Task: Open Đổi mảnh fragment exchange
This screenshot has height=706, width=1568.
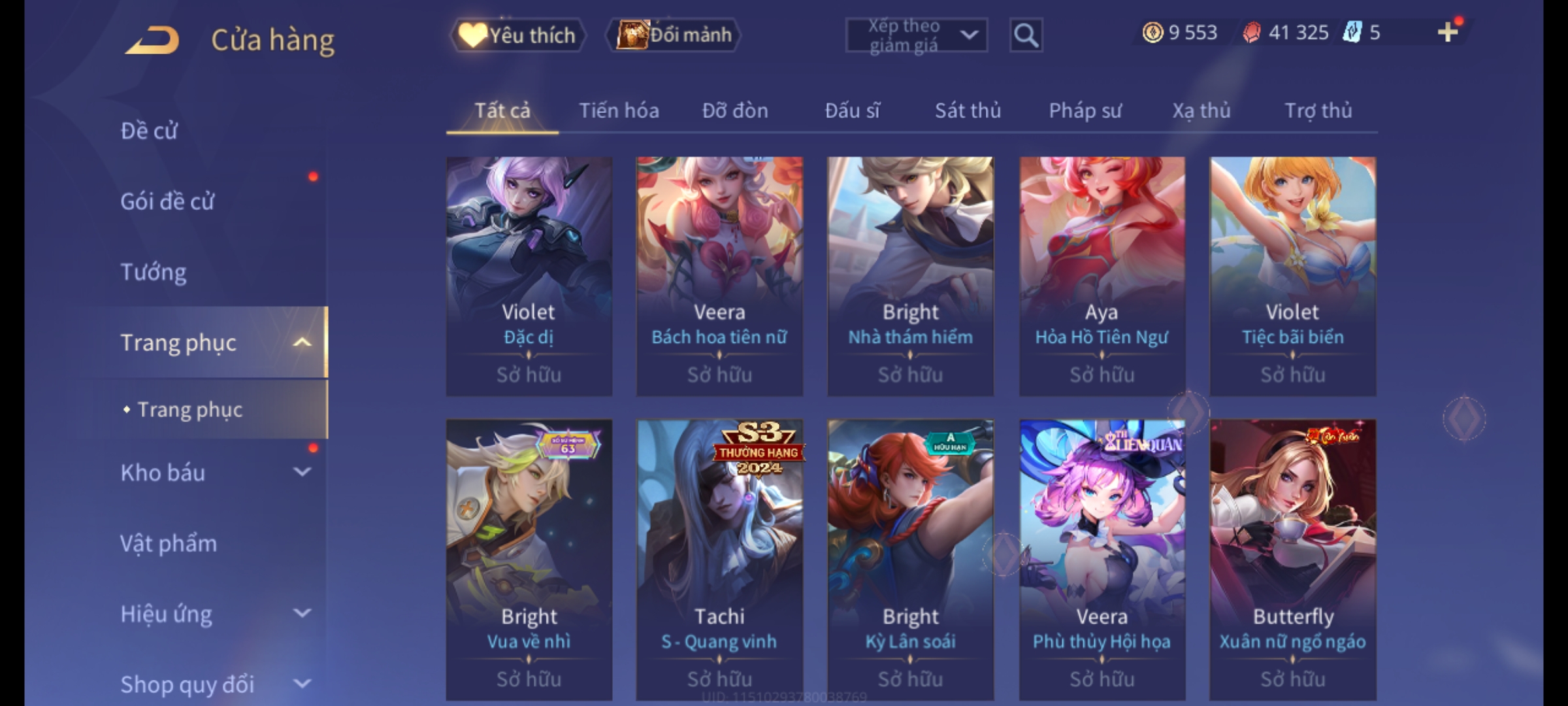Action: (674, 35)
